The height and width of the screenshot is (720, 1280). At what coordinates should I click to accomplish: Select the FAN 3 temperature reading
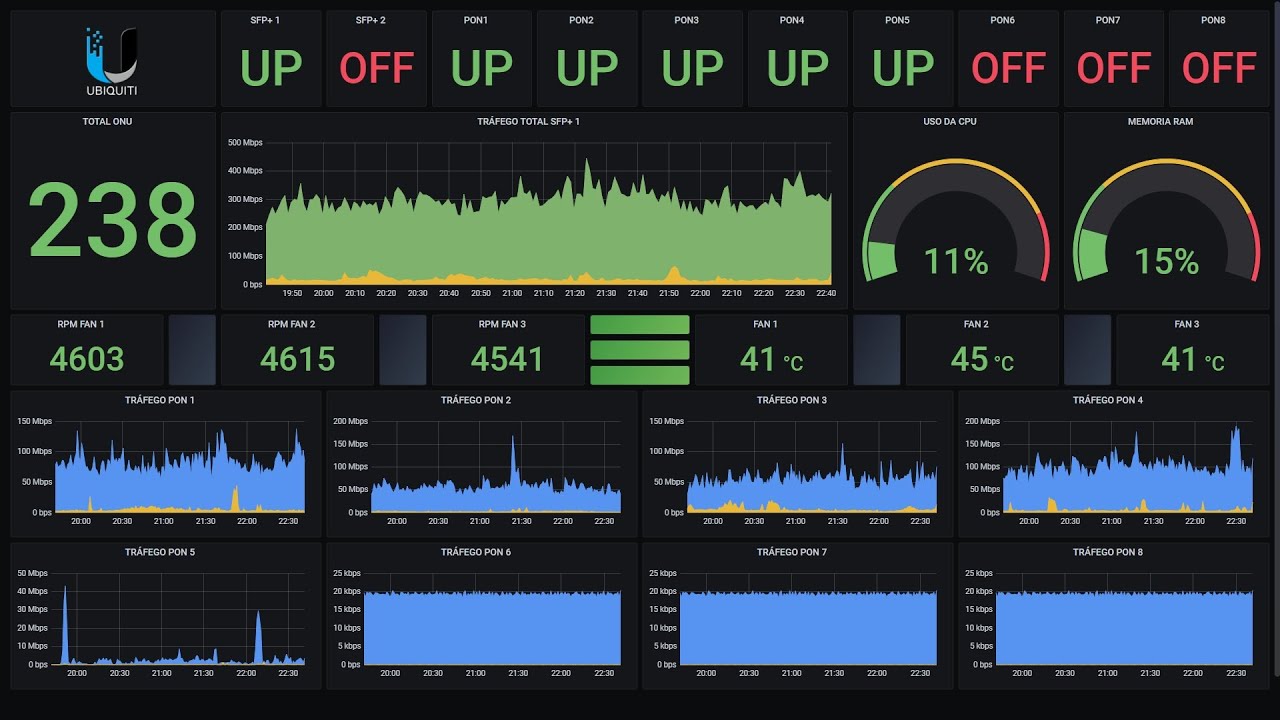click(x=1193, y=360)
